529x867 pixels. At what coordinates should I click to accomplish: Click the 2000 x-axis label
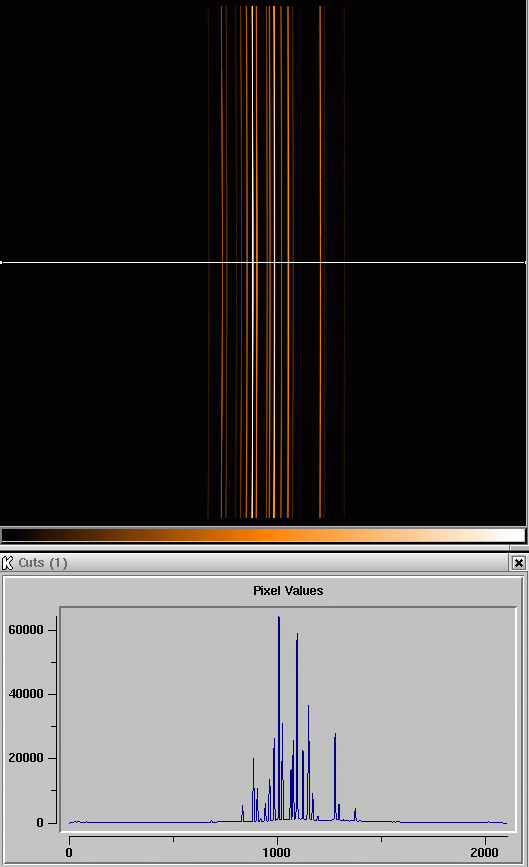(484, 852)
